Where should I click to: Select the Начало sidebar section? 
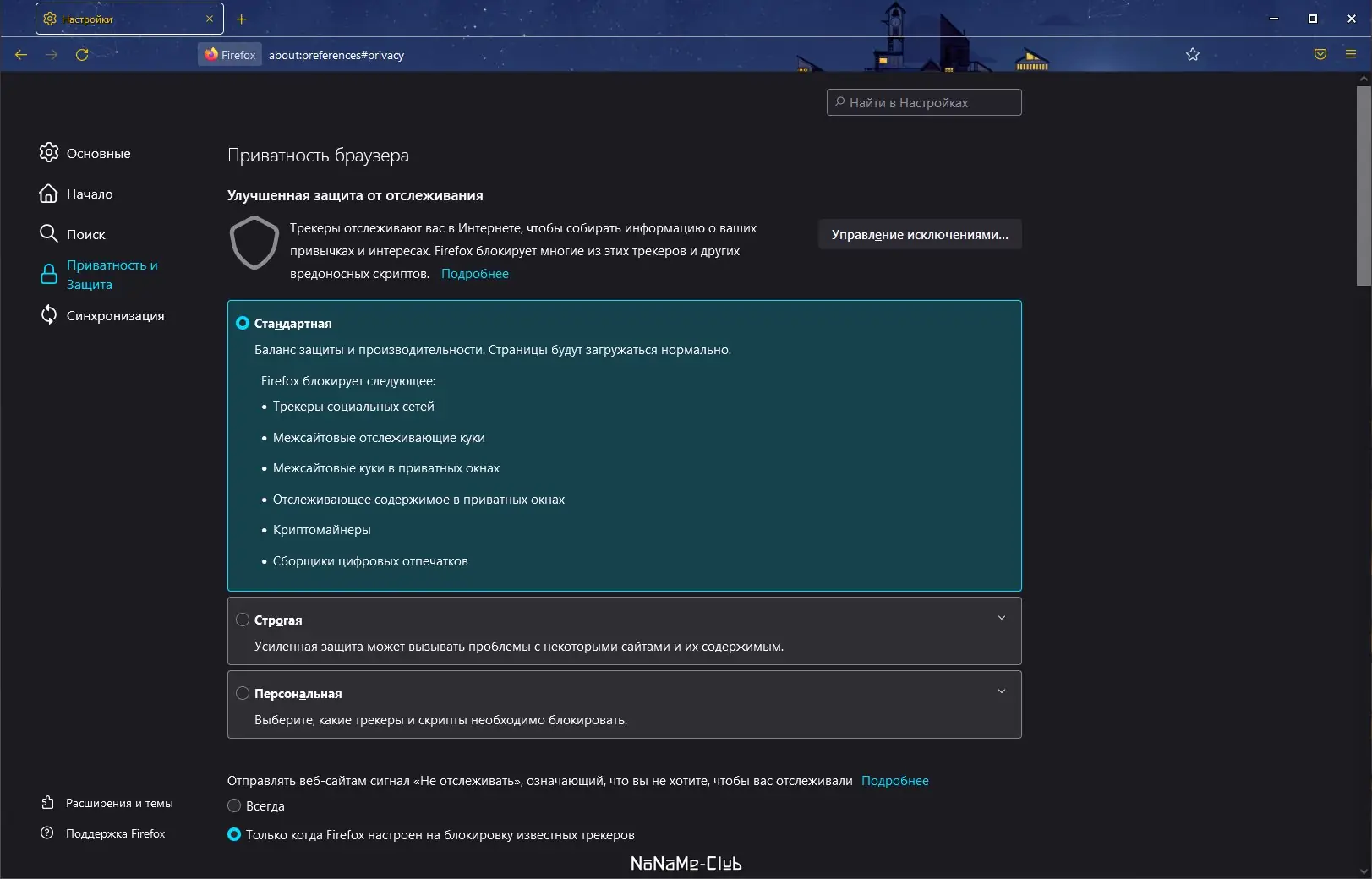click(x=90, y=194)
